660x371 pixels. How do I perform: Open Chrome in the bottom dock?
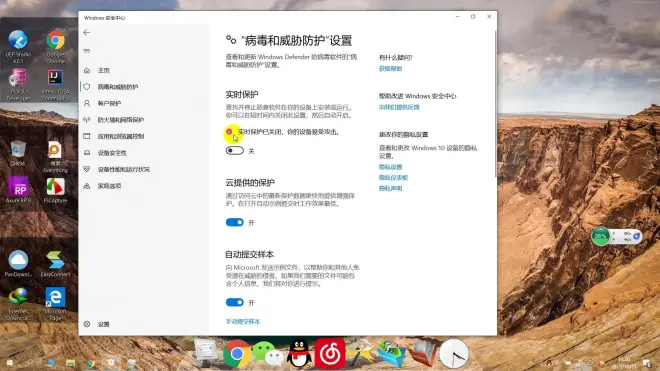tap(237, 354)
